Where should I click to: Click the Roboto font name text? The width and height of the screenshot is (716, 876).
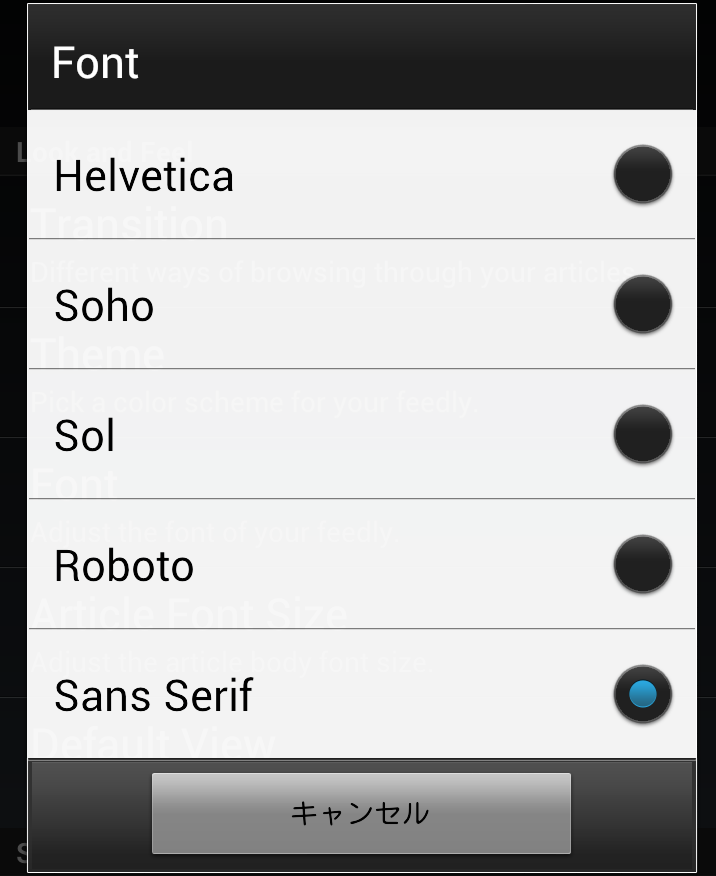tap(124, 566)
